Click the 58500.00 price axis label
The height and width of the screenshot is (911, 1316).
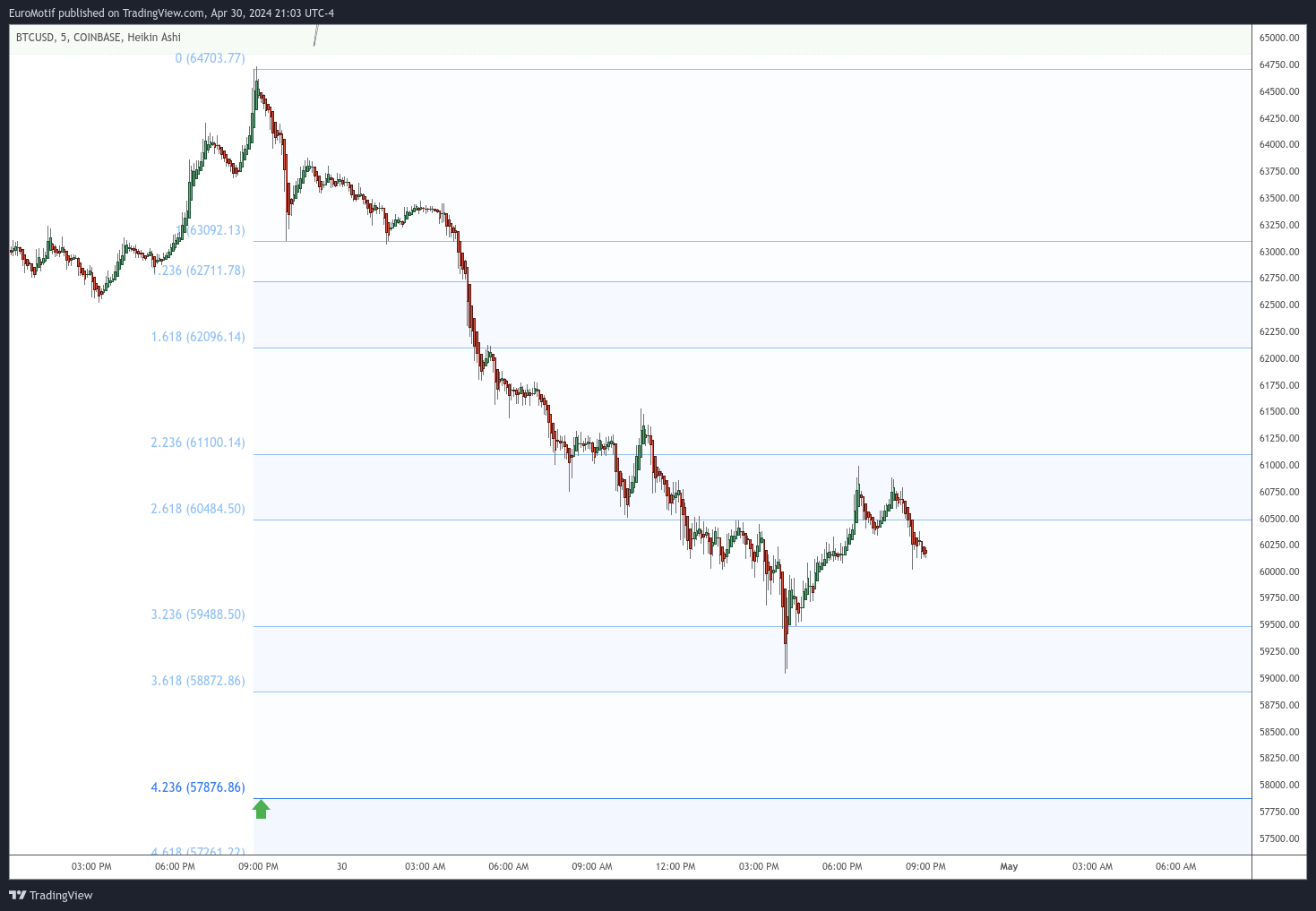coord(1279,732)
